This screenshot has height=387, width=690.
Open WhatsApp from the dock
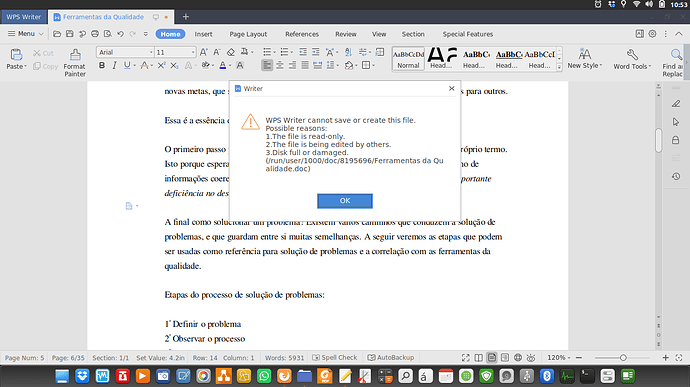(x=264, y=376)
